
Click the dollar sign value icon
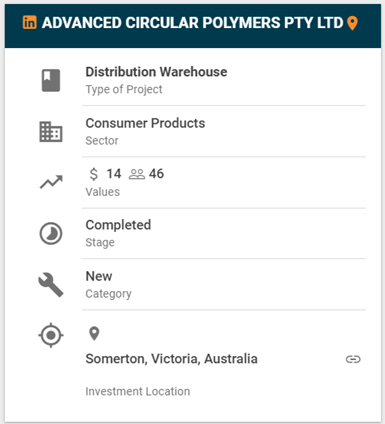(94, 174)
